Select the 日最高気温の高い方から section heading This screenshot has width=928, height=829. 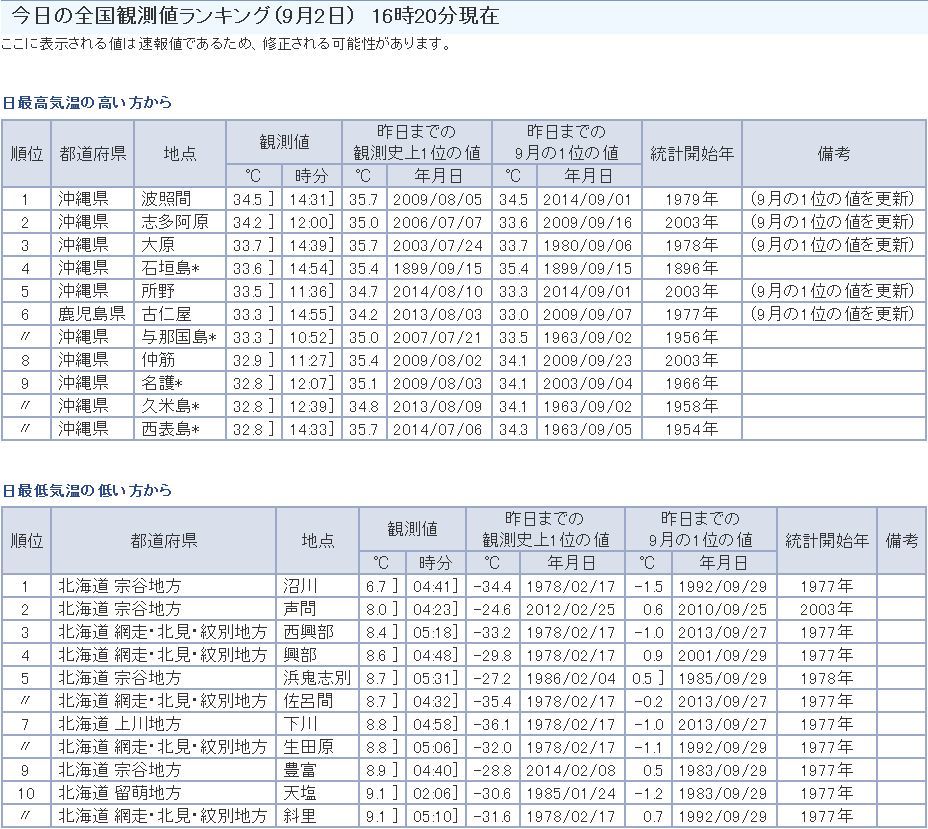(x=88, y=103)
